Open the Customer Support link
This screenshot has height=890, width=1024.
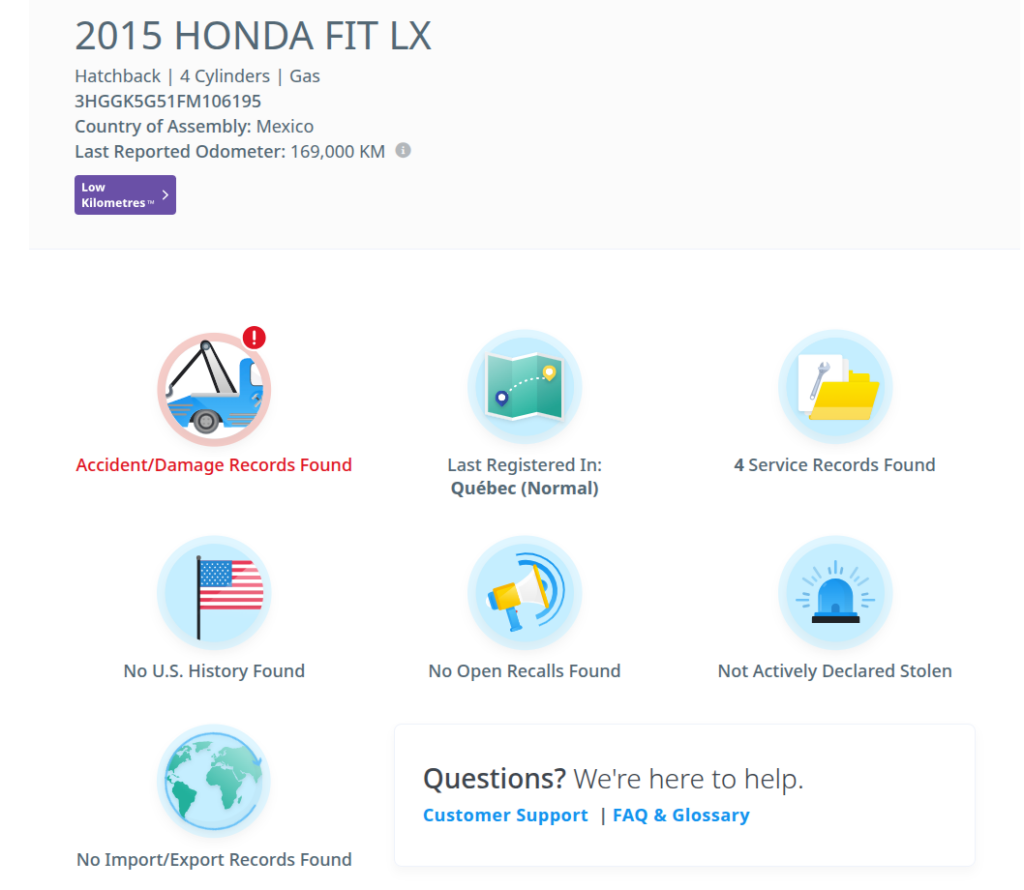point(505,815)
